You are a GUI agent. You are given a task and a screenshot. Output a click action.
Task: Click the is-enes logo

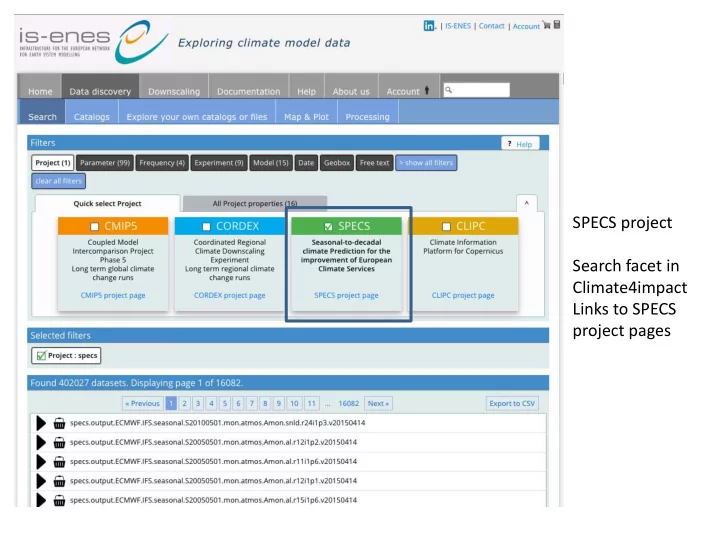94,42
